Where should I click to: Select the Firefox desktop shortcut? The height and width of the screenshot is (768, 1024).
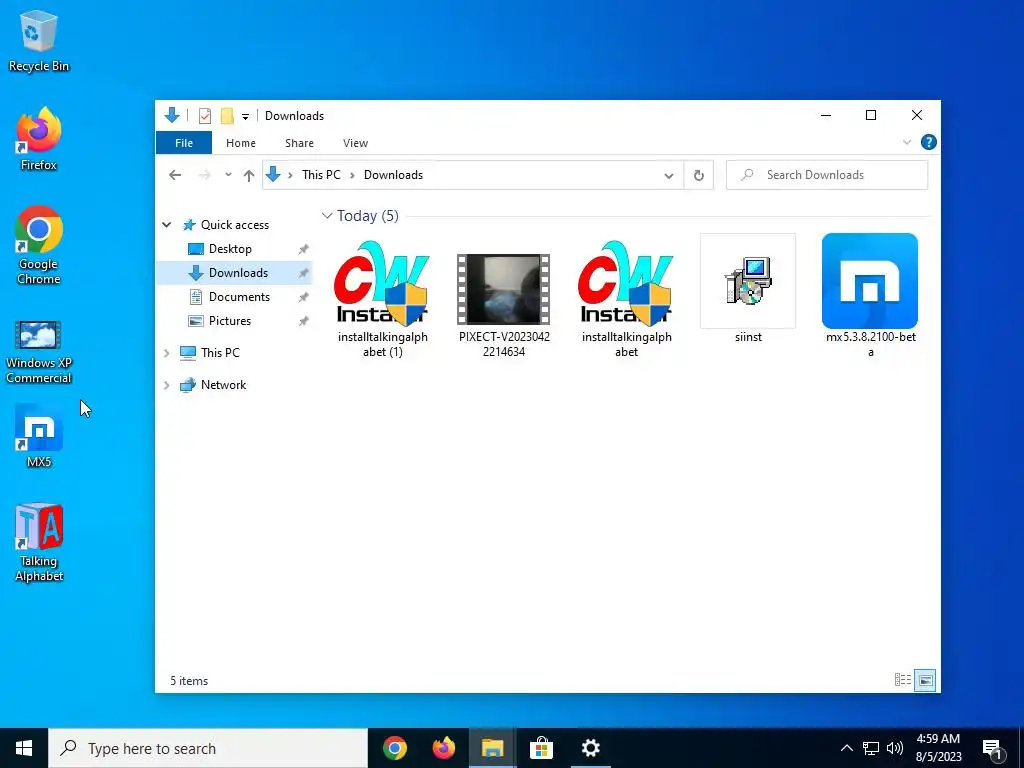pyautogui.click(x=39, y=139)
